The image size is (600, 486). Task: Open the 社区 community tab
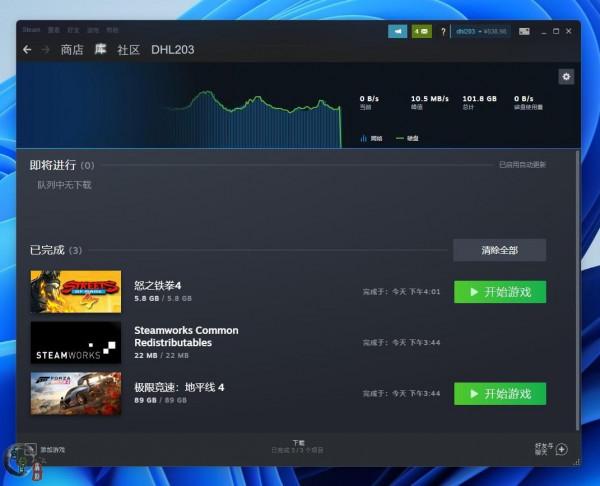coord(128,49)
